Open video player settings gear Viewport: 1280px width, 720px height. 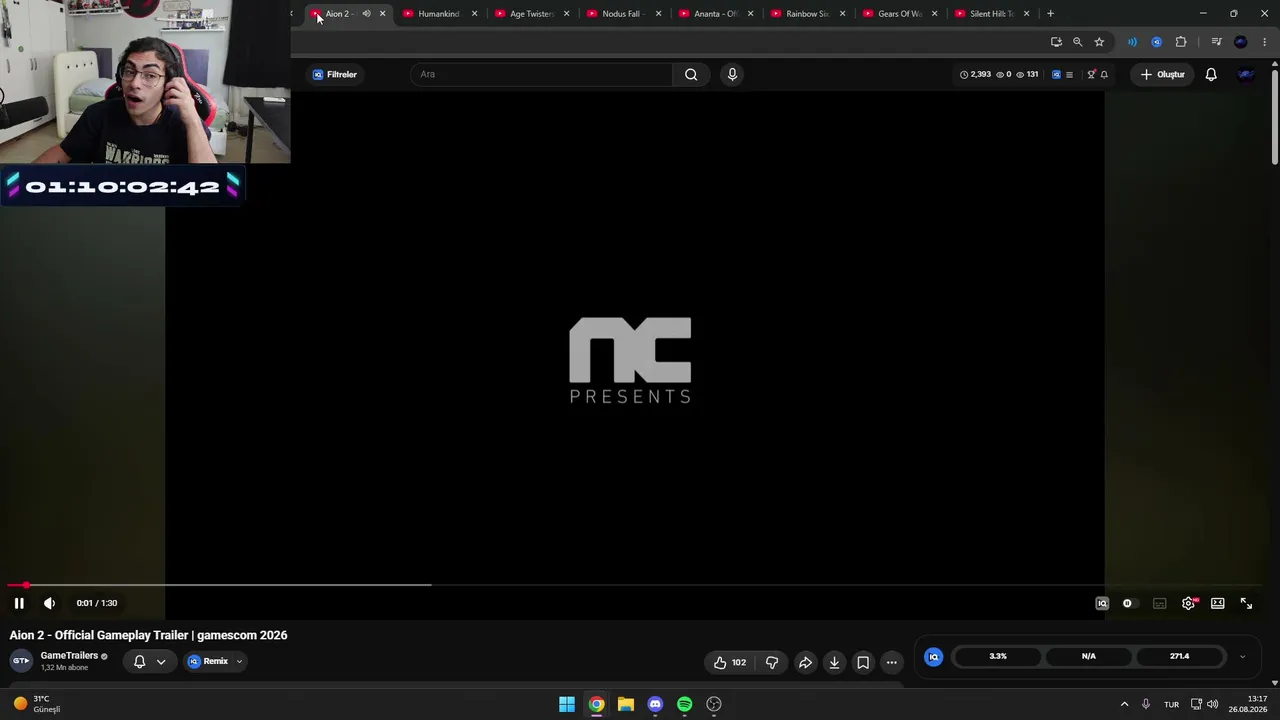pyautogui.click(x=1188, y=603)
